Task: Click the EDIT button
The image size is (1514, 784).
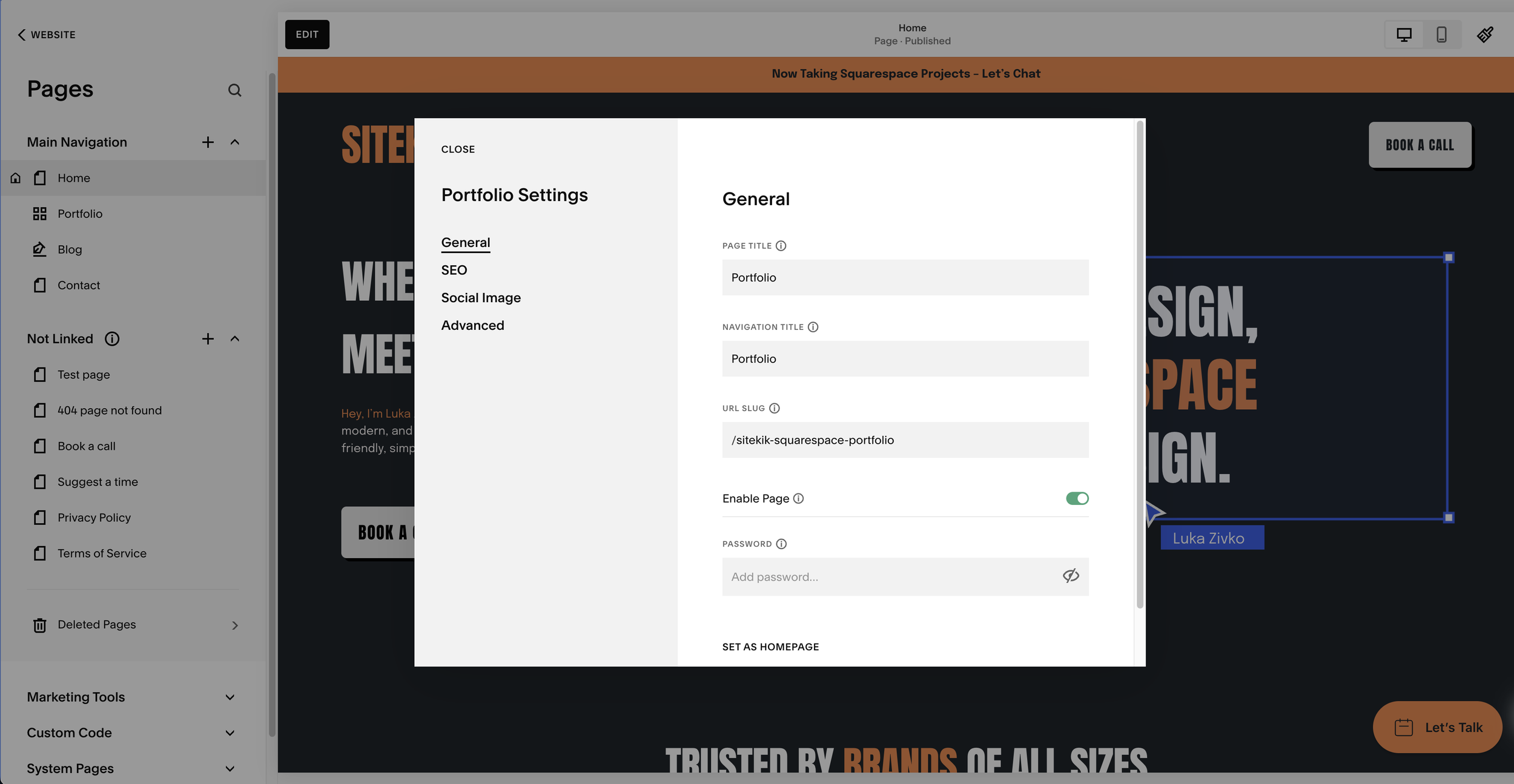Action: pyautogui.click(x=307, y=35)
